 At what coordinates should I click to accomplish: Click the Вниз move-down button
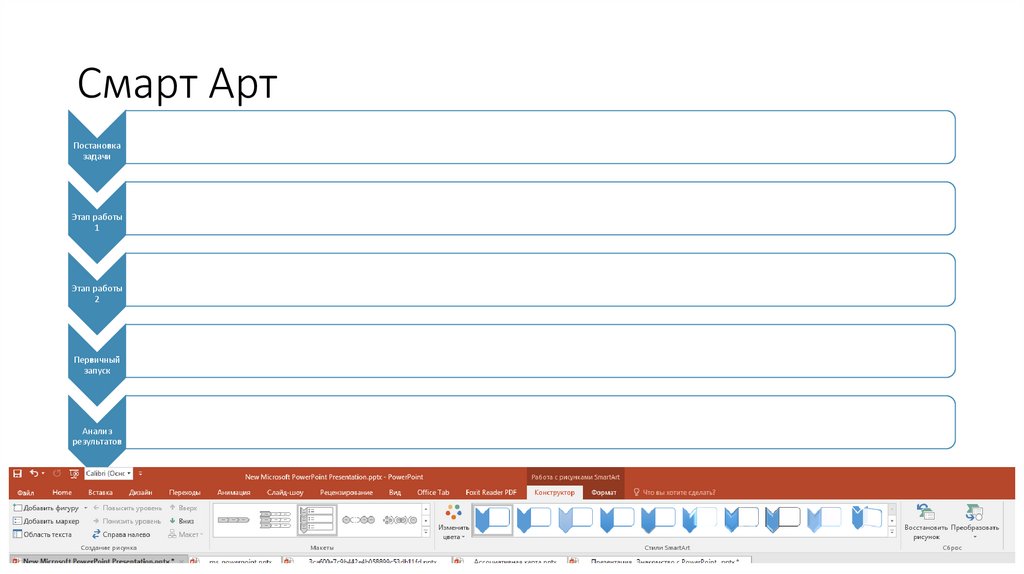tap(182, 521)
